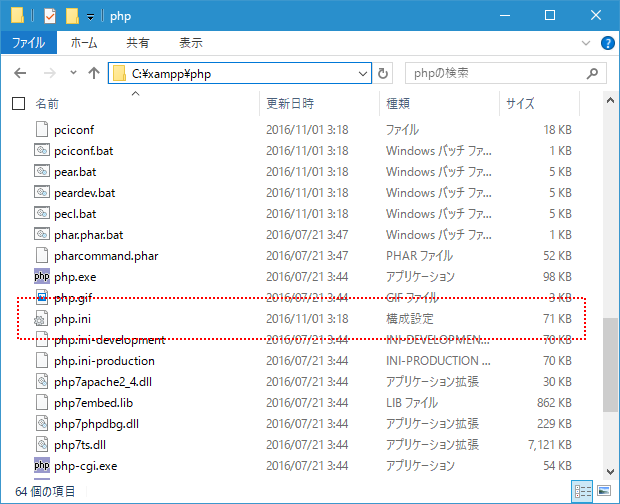Click the 7,121 KB size value
The width and height of the screenshot is (620, 504).
pos(550,445)
